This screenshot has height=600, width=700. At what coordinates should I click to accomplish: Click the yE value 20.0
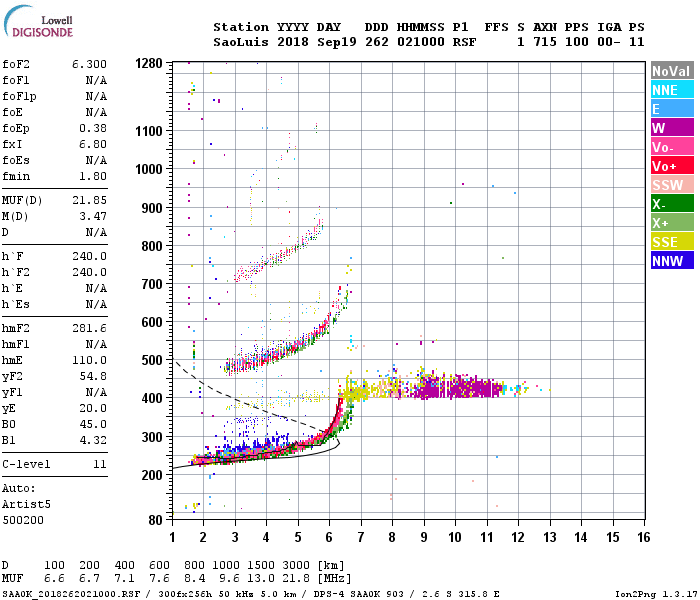[x=93, y=408]
